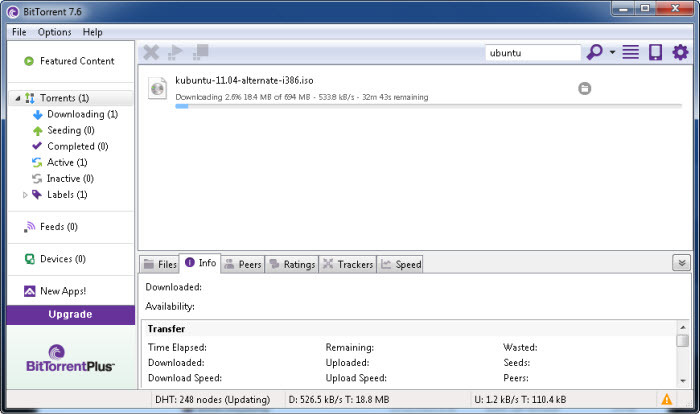The image size is (700, 414).
Task: Click the Transfer pane scroll up arrow
Action: (x=683, y=327)
